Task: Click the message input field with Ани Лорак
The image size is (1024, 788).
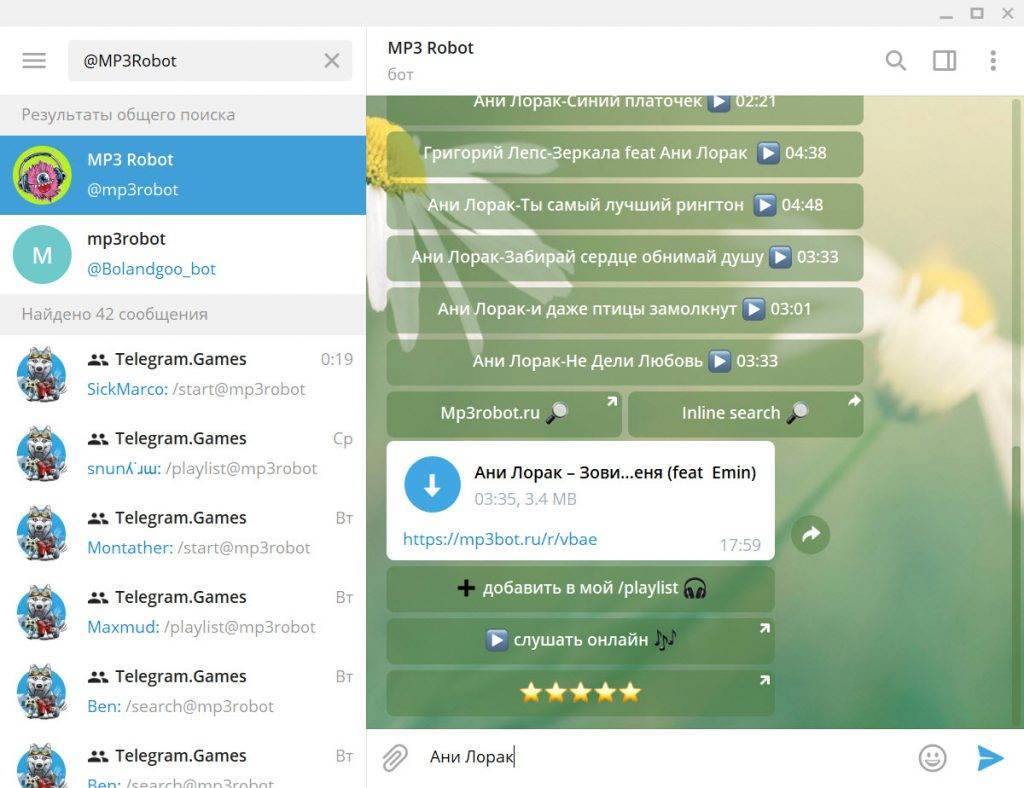Action: tap(663, 757)
